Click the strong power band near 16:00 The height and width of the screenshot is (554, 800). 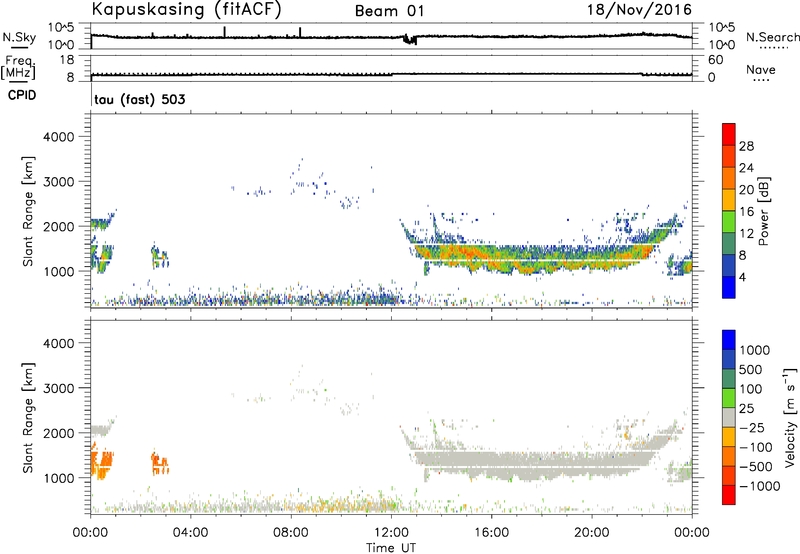491,257
